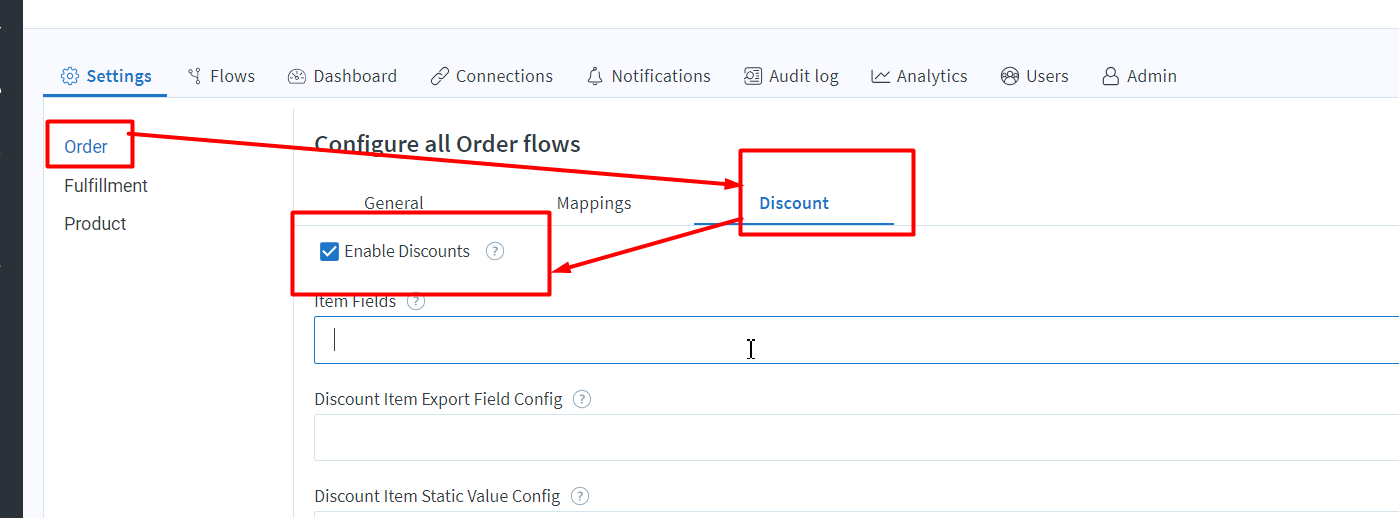Viewport: 1399px width, 518px height.
Task: Show help for Item Fields
Action: [x=416, y=301]
